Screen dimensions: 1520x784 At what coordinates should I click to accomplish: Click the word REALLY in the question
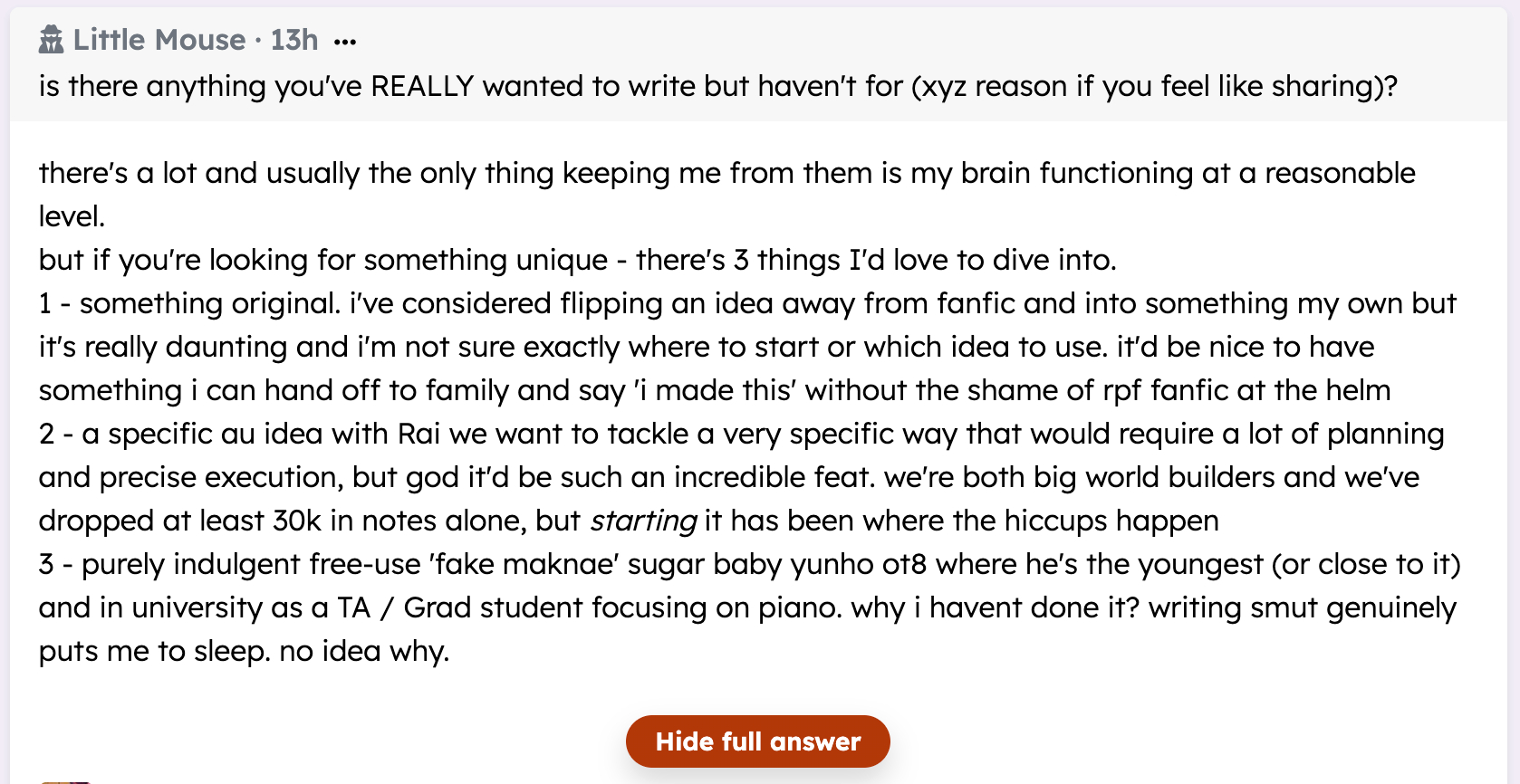point(422,86)
